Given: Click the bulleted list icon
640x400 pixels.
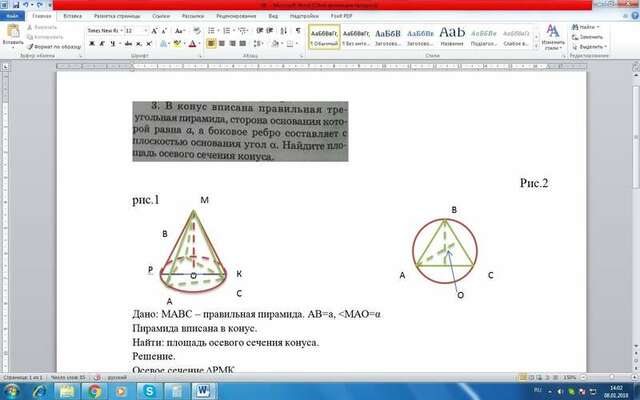Looking at the screenshot, I should coord(212,31).
